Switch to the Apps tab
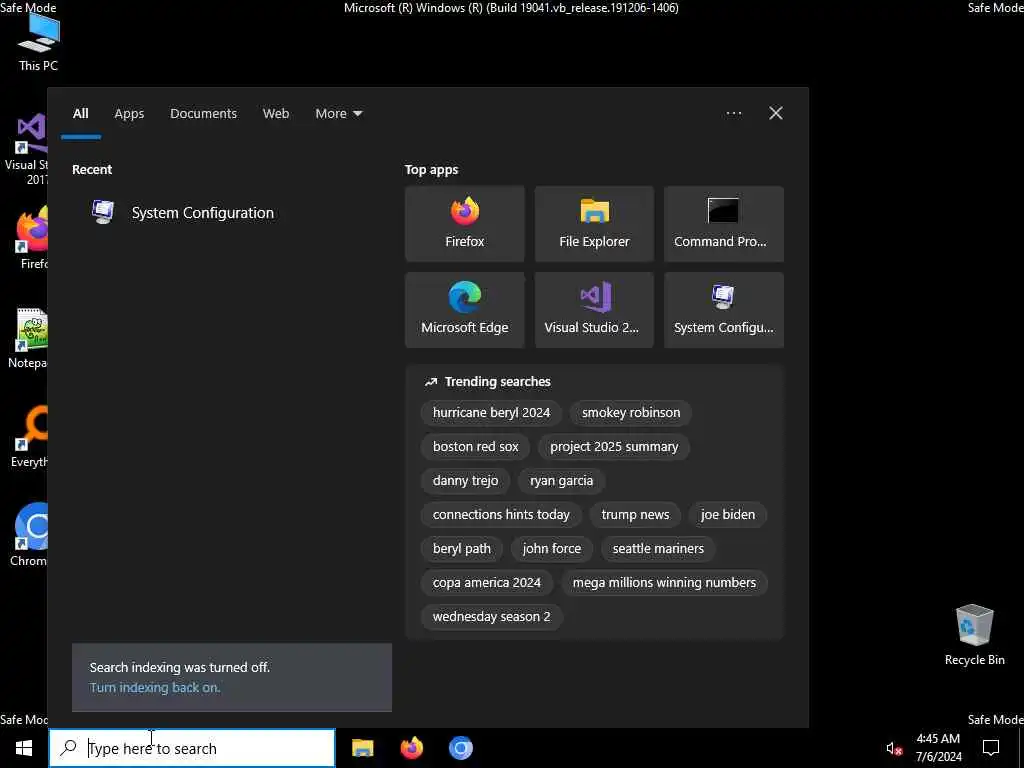The image size is (1024, 768). click(129, 114)
